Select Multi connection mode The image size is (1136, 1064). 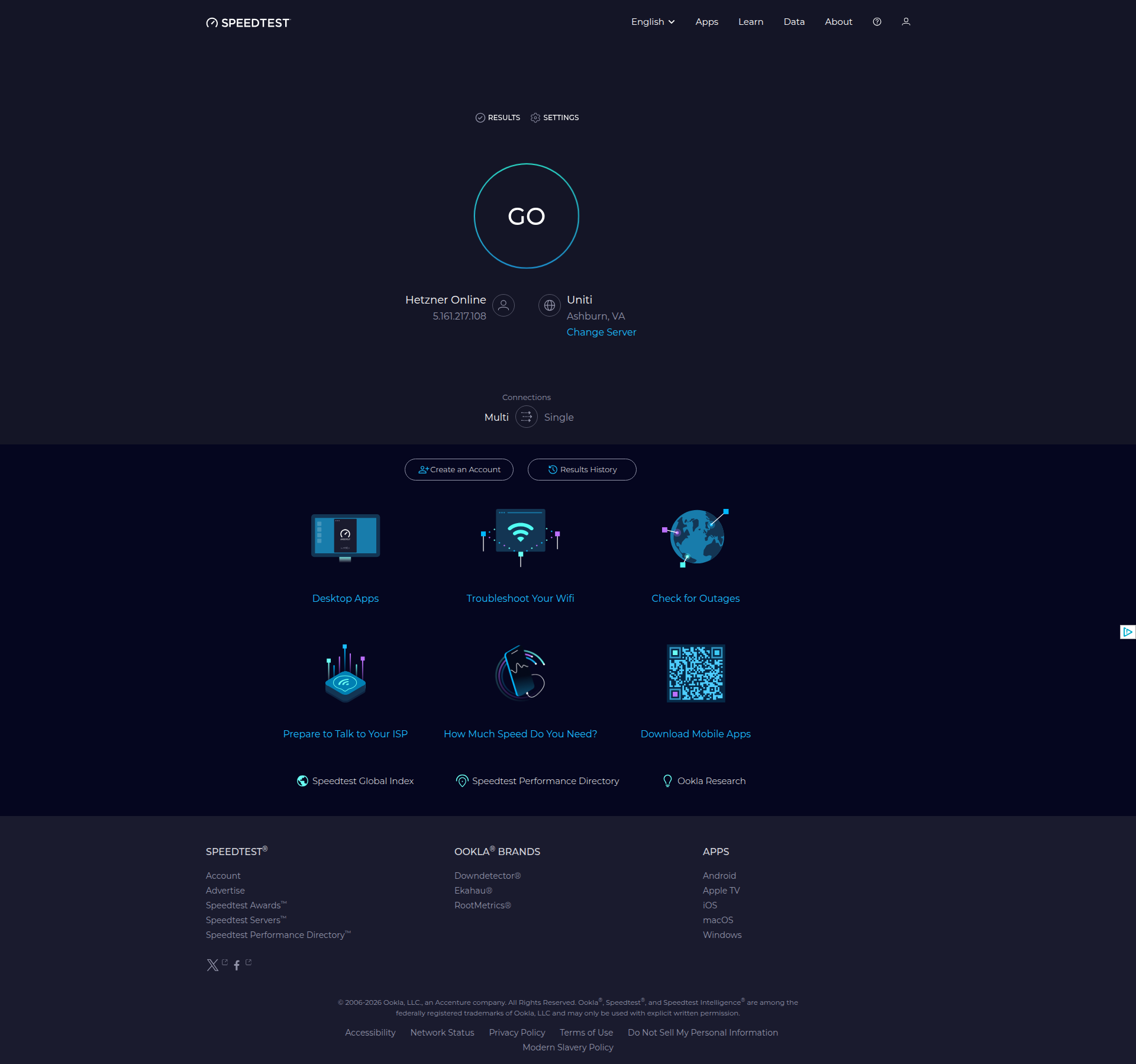tap(496, 417)
